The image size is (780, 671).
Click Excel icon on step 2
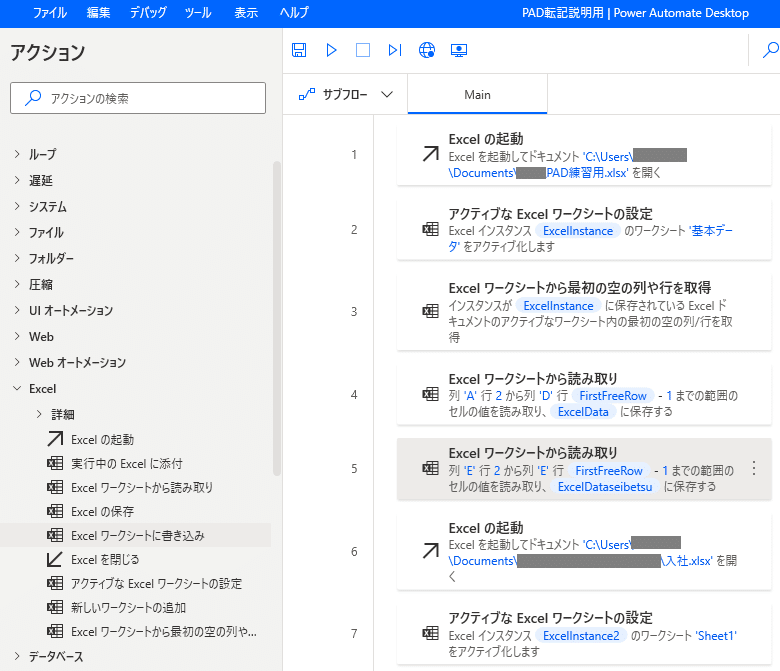click(430, 229)
